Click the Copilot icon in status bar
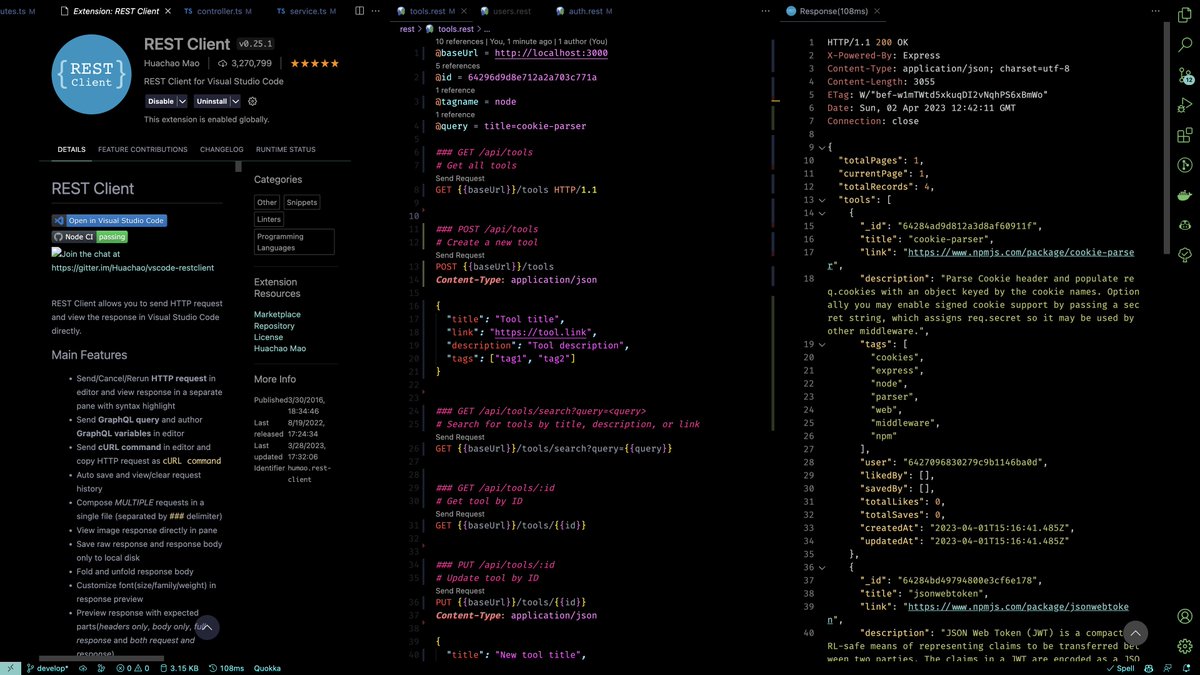 click(1150, 668)
